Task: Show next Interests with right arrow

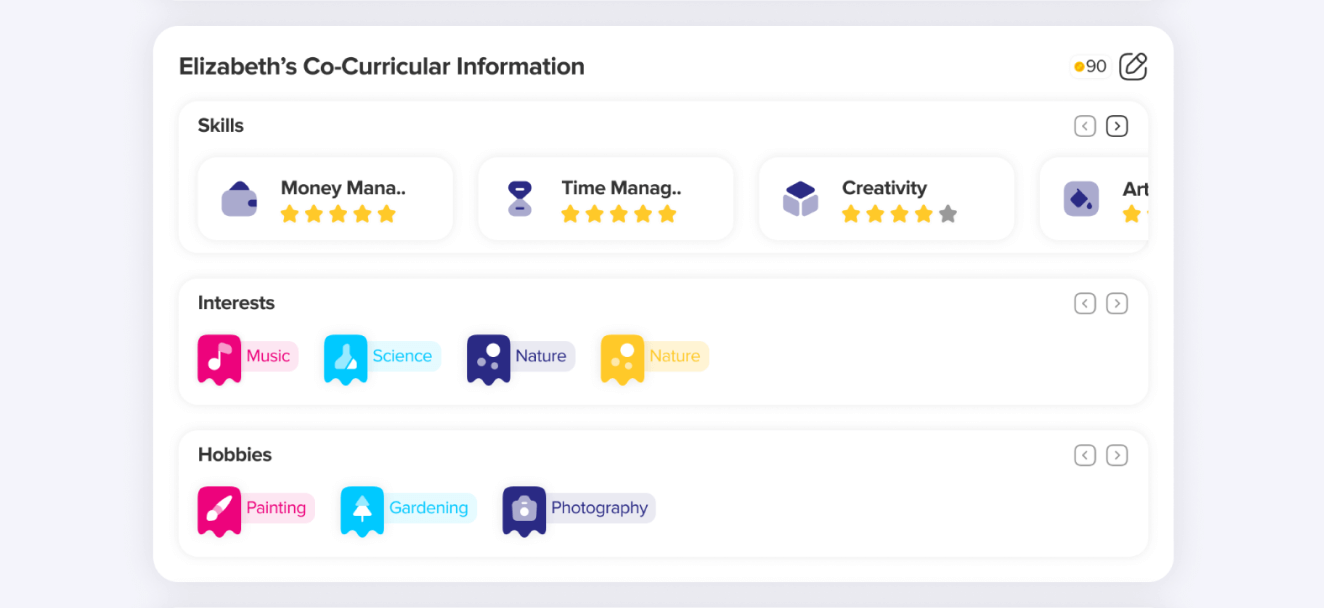Action: tap(1117, 303)
